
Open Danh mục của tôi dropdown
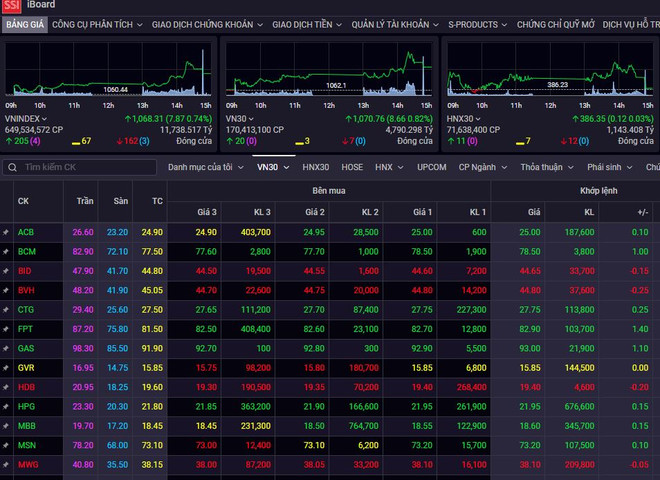tap(205, 167)
